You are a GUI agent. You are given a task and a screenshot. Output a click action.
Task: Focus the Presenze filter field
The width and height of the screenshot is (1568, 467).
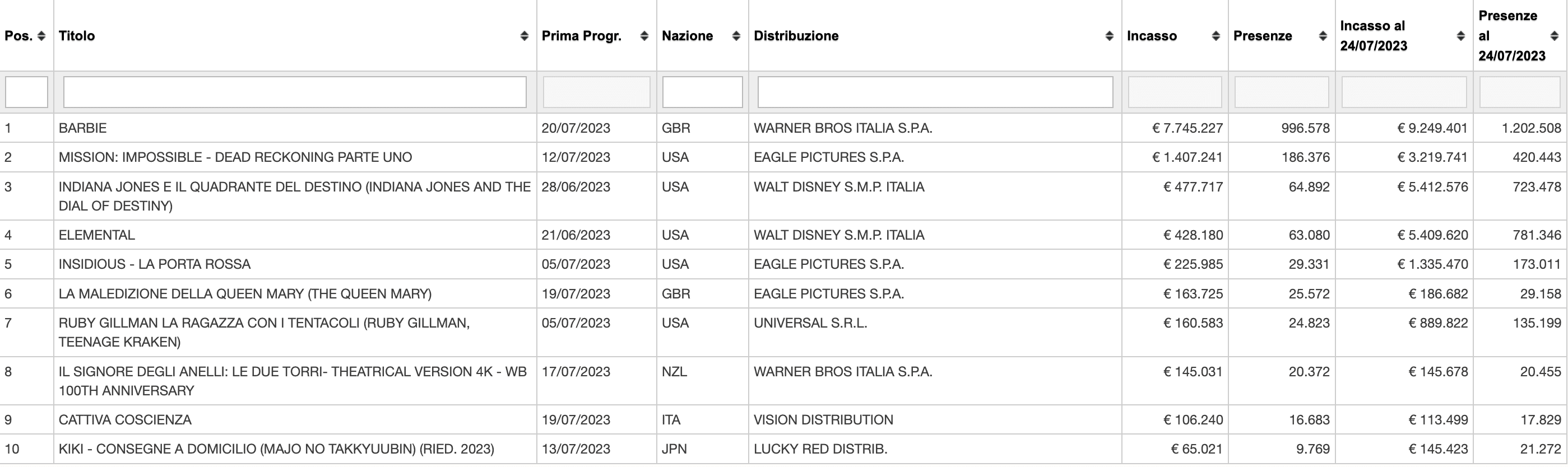point(1282,92)
